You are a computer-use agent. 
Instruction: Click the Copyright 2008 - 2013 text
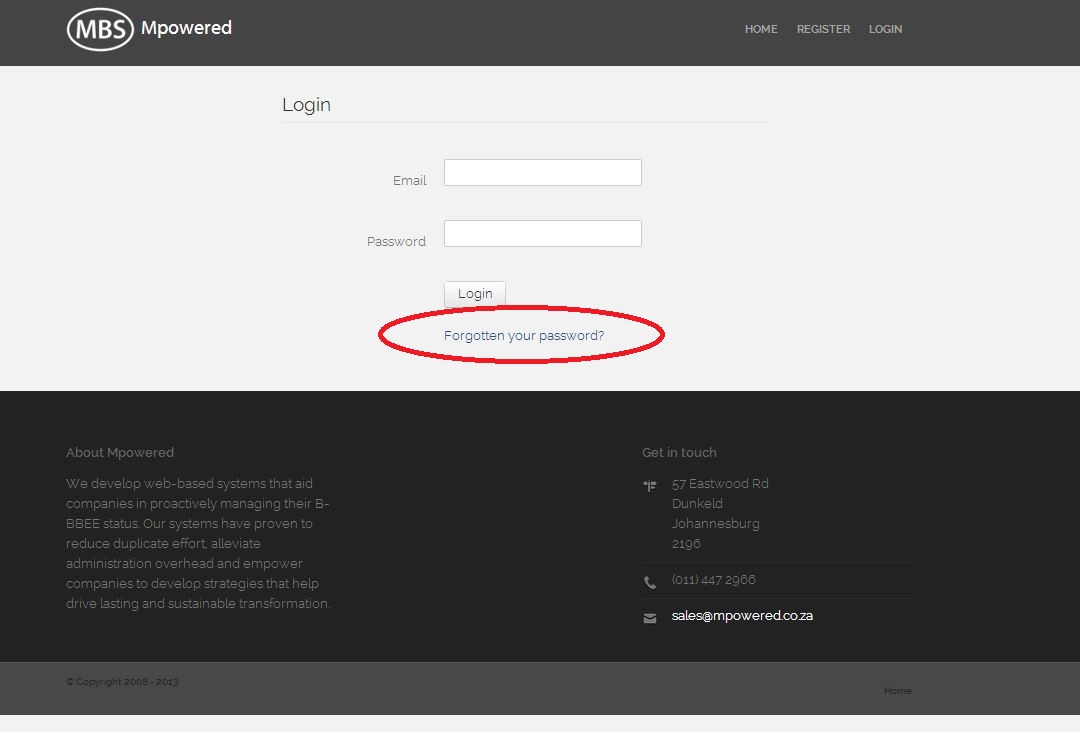click(x=123, y=682)
